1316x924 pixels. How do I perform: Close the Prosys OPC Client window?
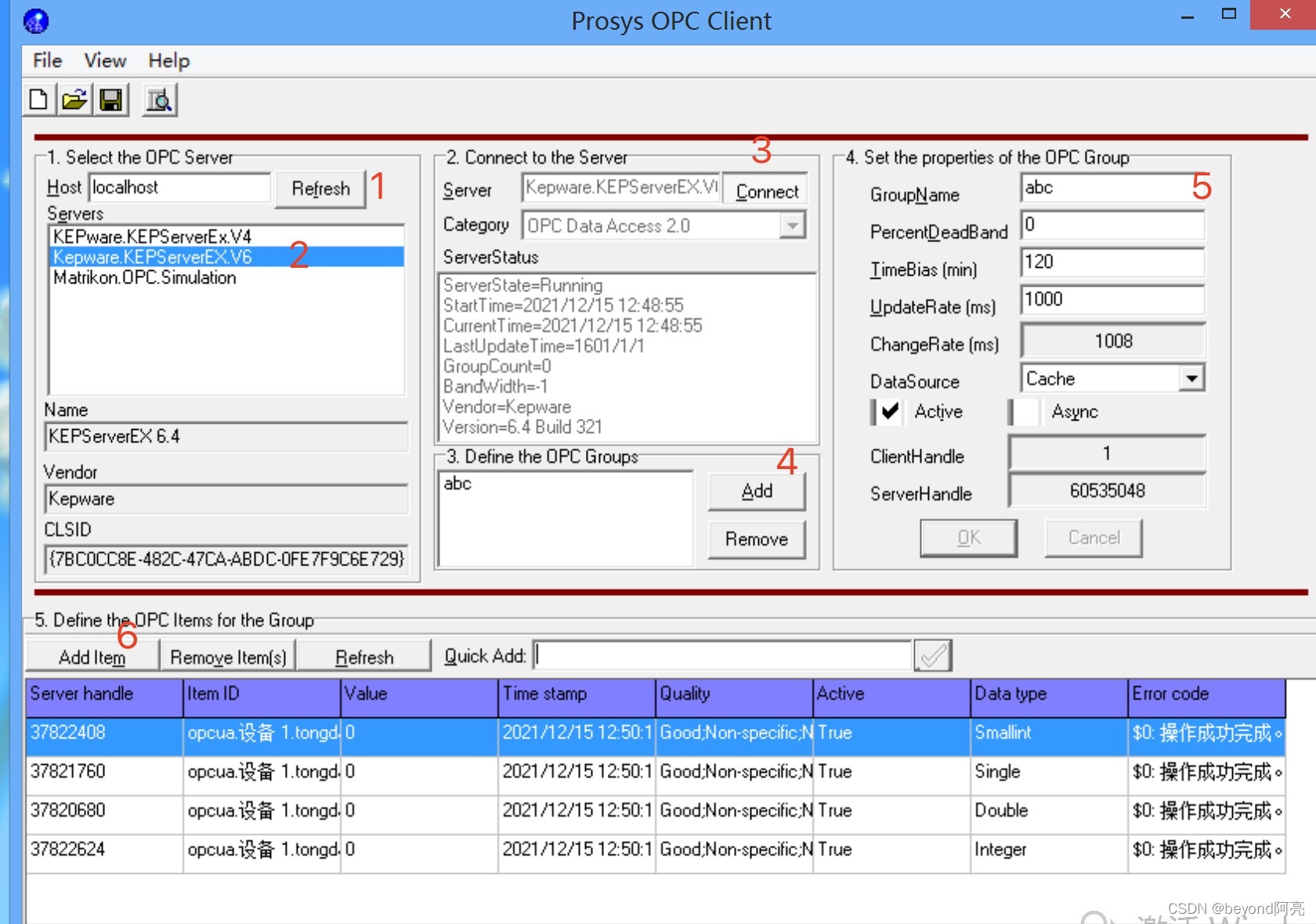[x=1285, y=14]
